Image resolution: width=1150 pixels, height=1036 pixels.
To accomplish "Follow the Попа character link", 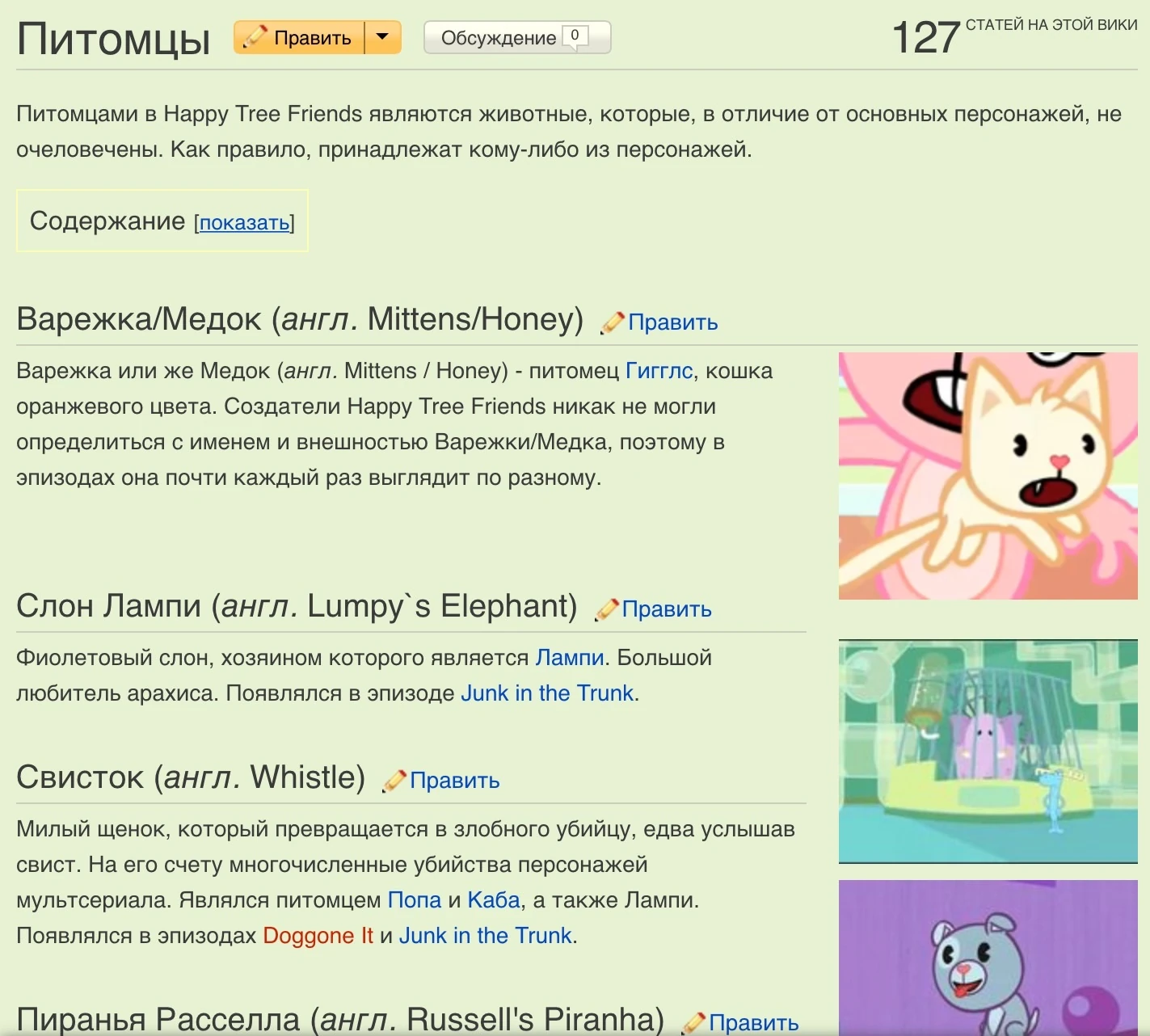I will point(415,900).
